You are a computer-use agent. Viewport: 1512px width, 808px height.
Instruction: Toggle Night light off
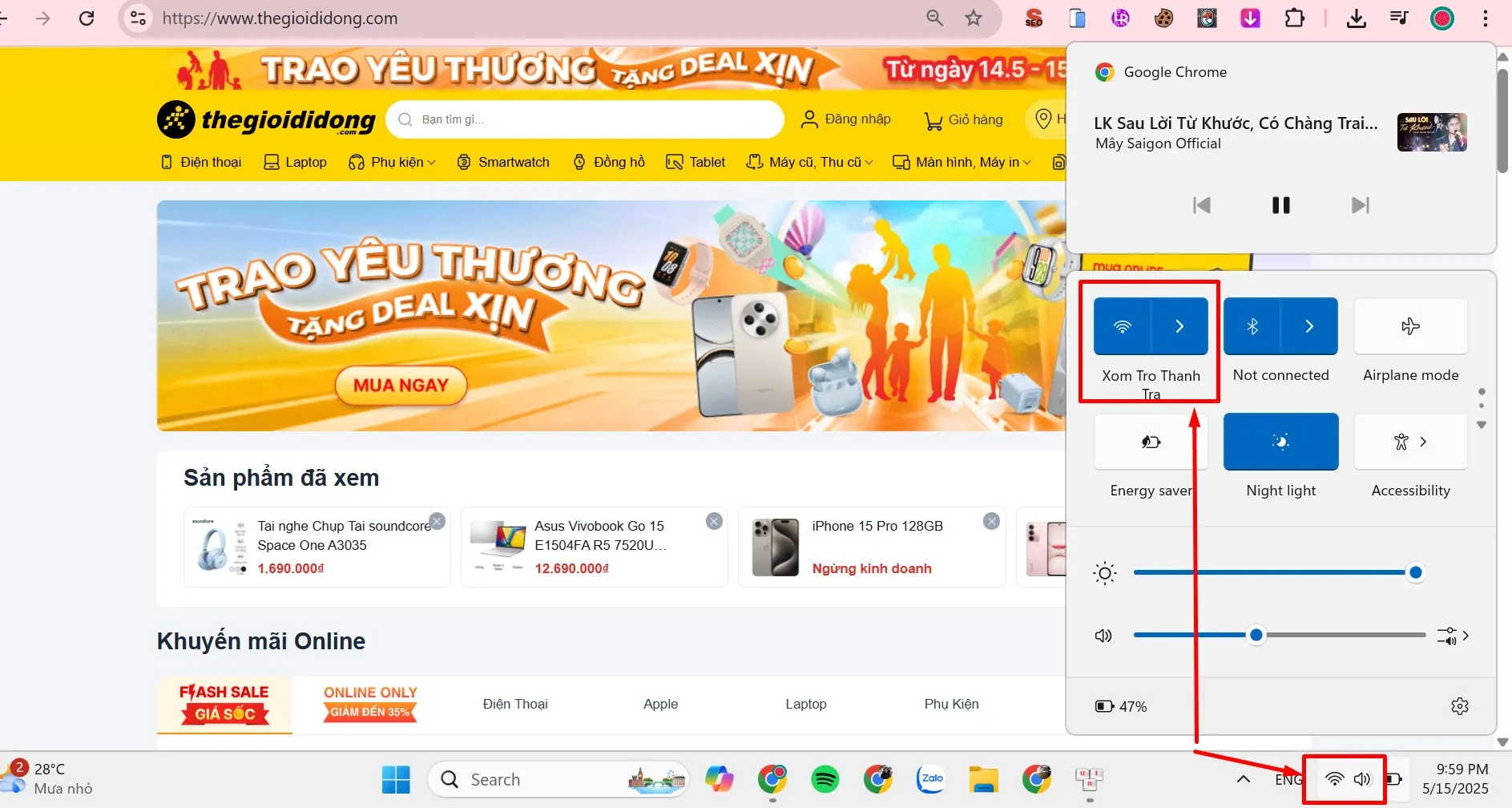[1280, 442]
